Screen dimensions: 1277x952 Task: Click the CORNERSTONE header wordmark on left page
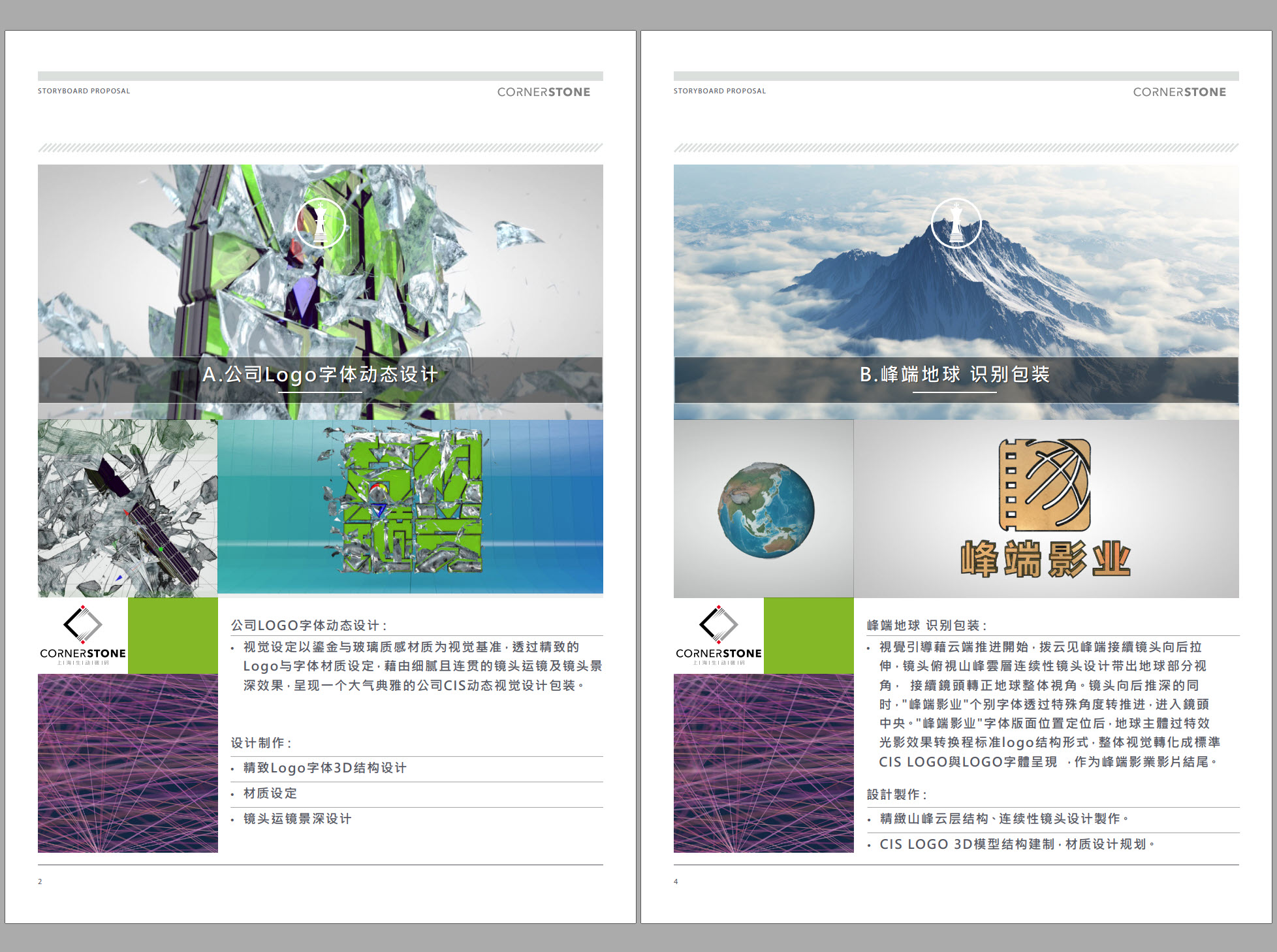[x=543, y=92]
